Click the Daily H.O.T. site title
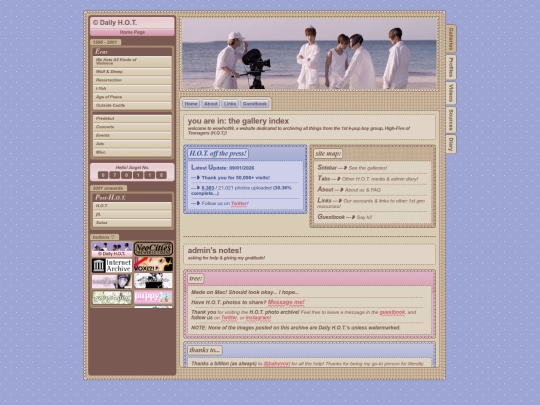The height and width of the screenshot is (405, 540). point(115,22)
